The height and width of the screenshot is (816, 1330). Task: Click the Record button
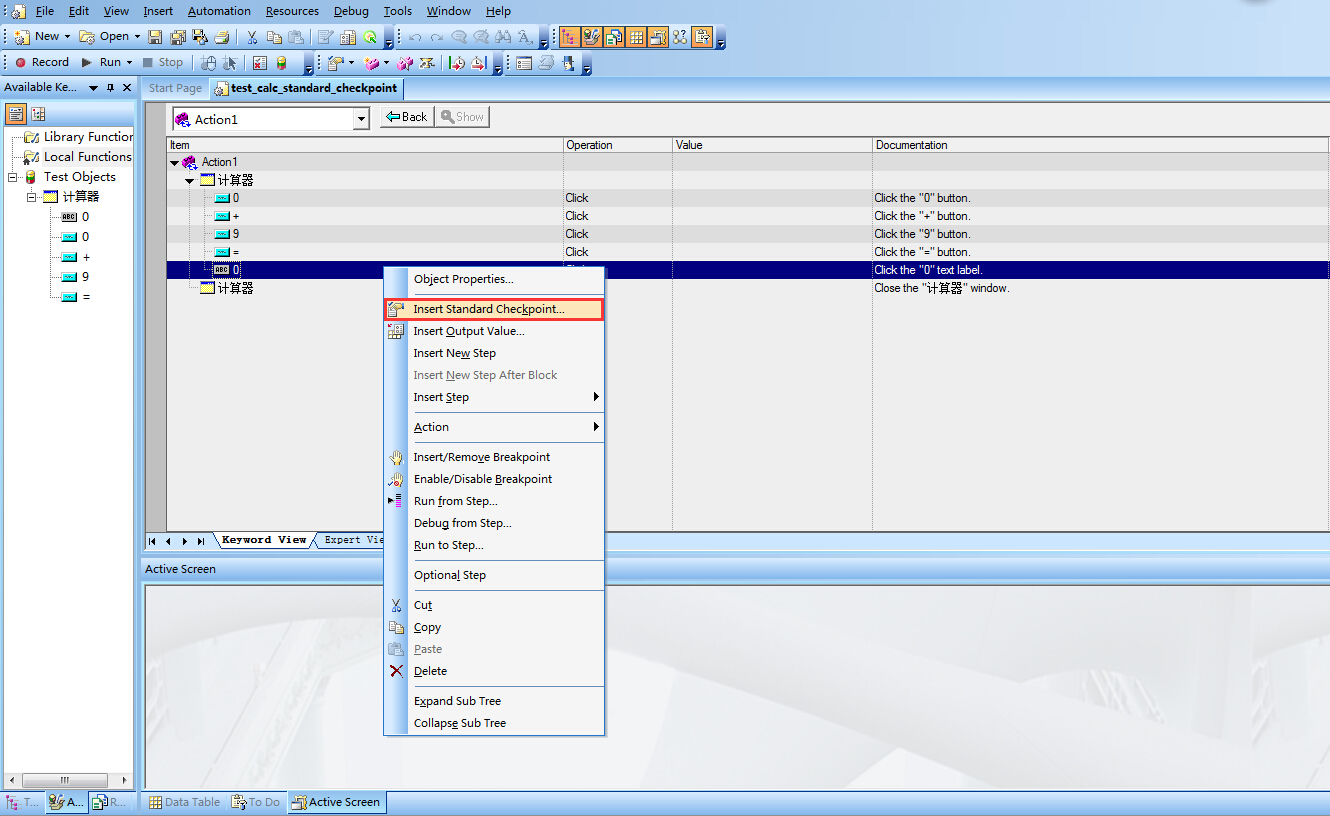[41, 62]
